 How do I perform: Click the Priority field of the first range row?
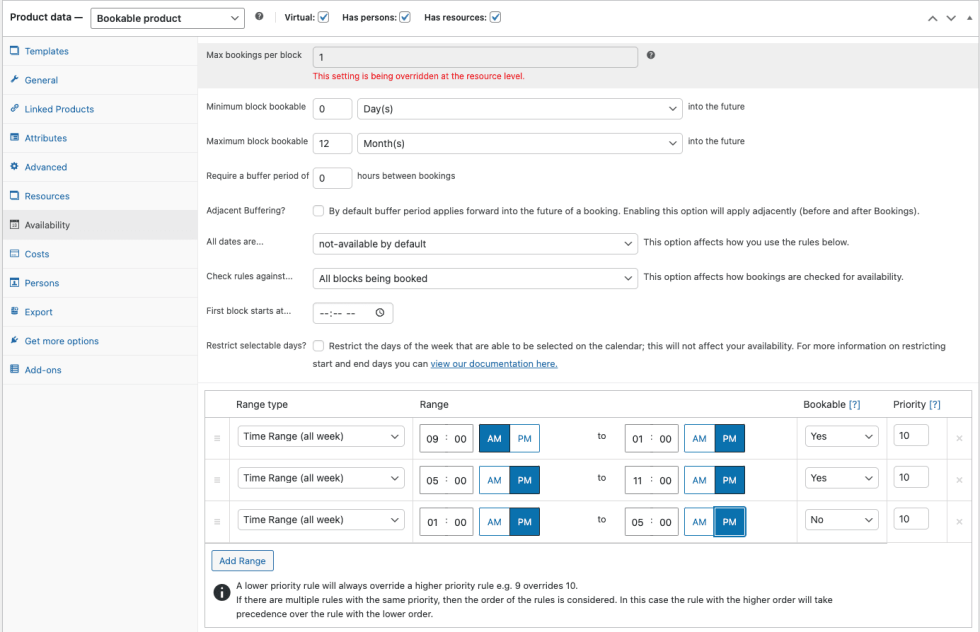(x=911, y=436)
